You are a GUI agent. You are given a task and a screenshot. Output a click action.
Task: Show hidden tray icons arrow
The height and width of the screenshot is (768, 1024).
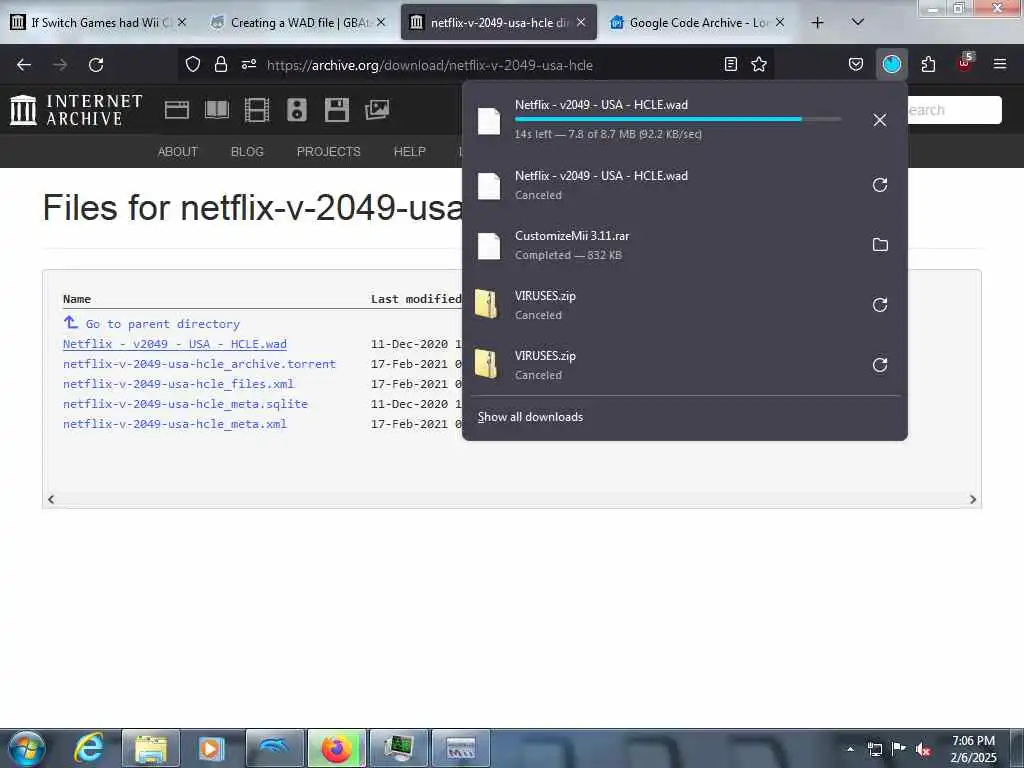(850, 749)
